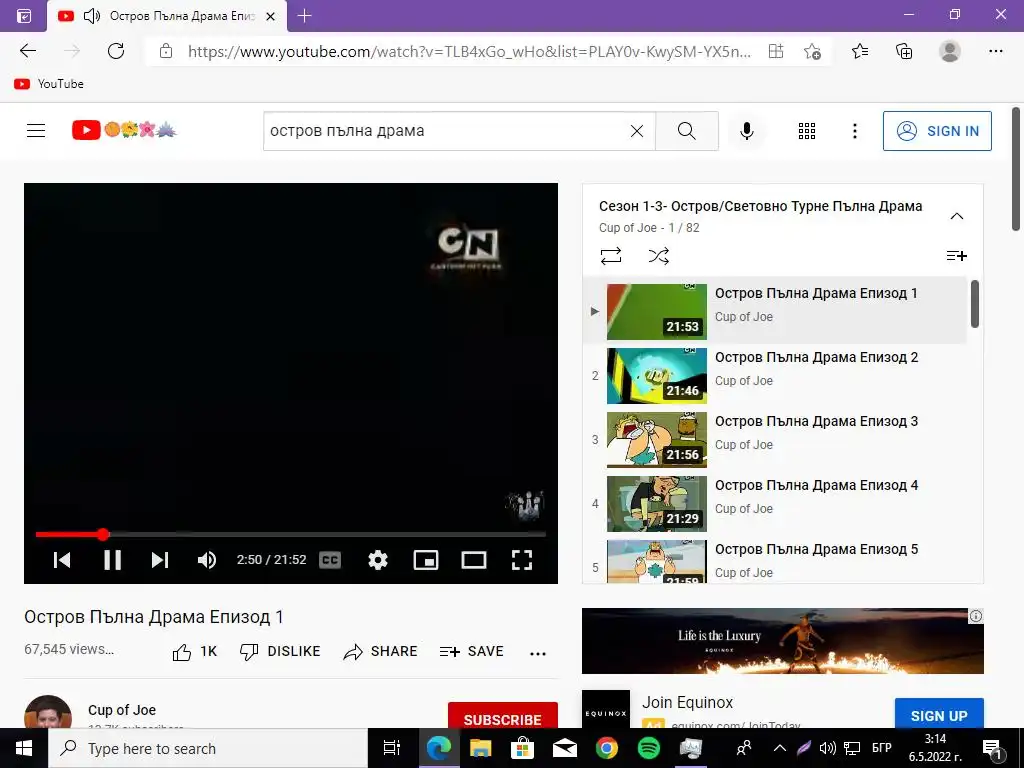
Task: Click the Equinox SIGN UP ad button
Action: pos(938,713)
